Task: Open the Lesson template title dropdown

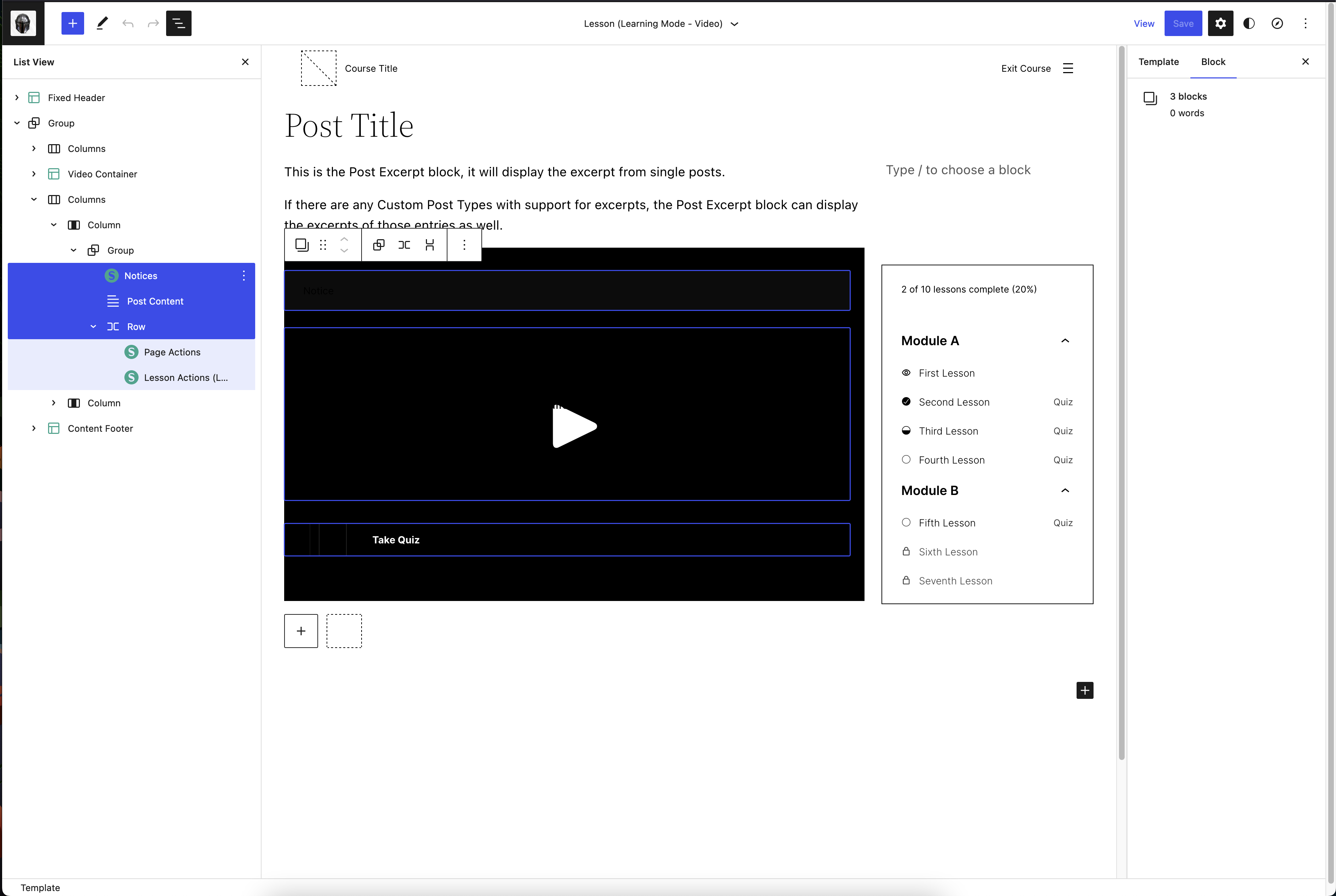Action: (661, 23)
